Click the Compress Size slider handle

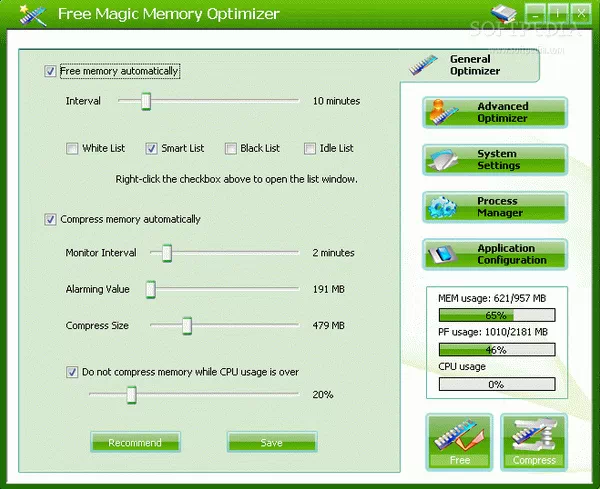187,326
